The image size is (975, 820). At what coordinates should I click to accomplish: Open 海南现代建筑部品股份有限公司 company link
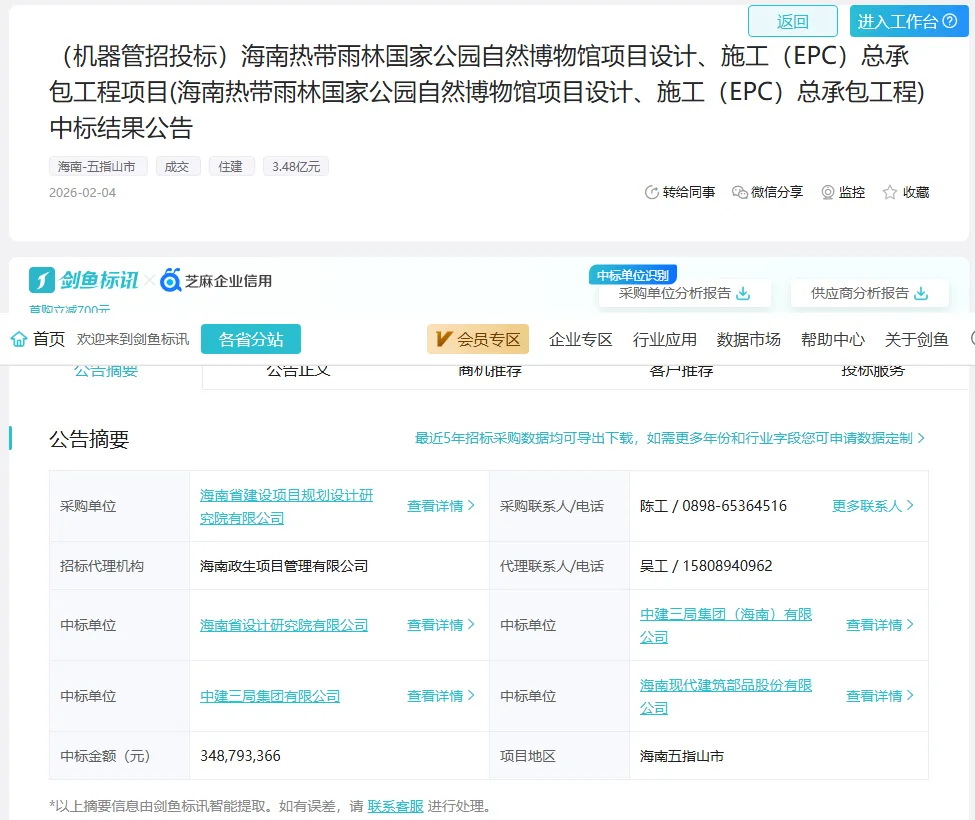(726, 696)
